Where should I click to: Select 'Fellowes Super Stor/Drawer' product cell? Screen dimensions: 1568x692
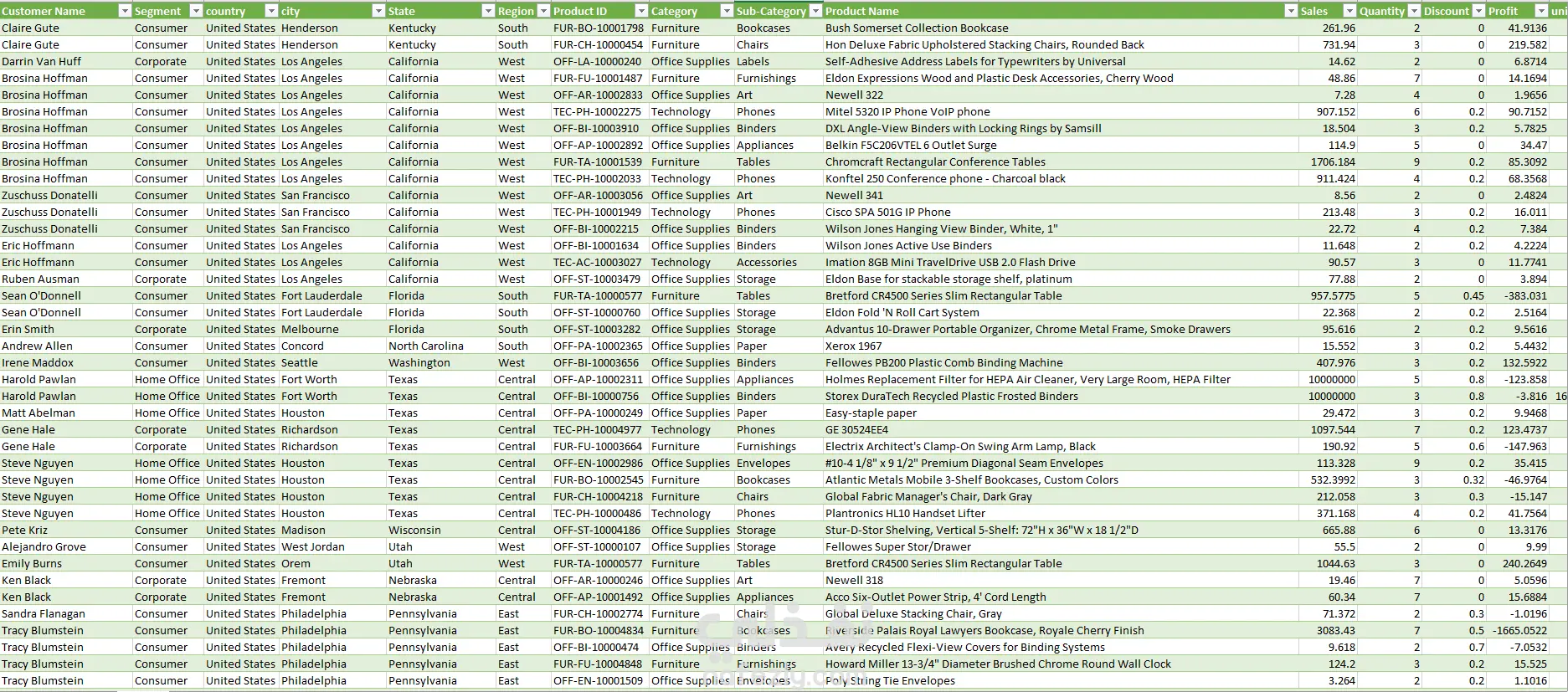1061,546
